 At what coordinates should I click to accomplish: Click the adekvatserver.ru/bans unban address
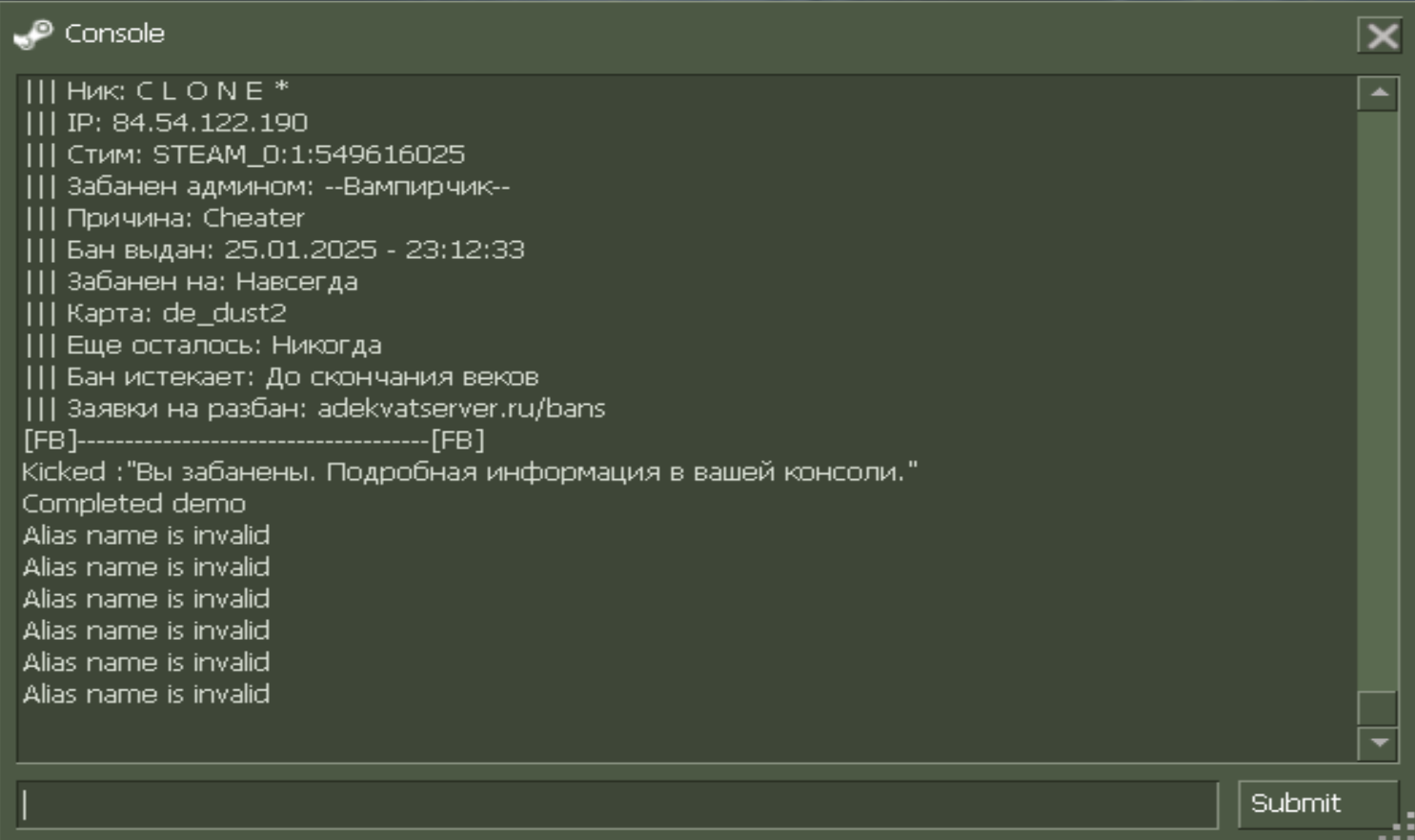pyautogui.click(x=461, y=409)
